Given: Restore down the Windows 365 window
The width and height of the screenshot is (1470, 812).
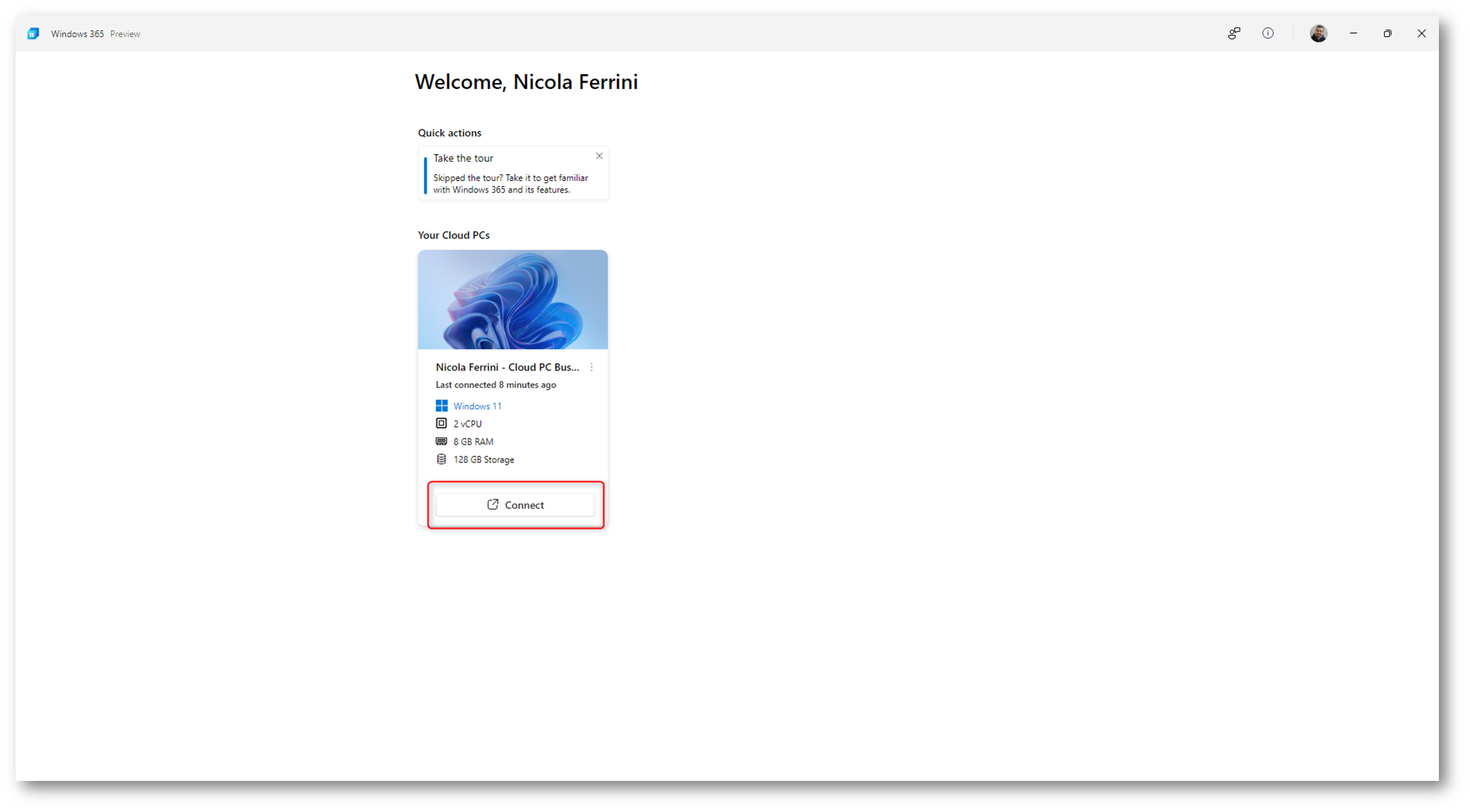Looking at the screenshot, I should click(1388, 33).
